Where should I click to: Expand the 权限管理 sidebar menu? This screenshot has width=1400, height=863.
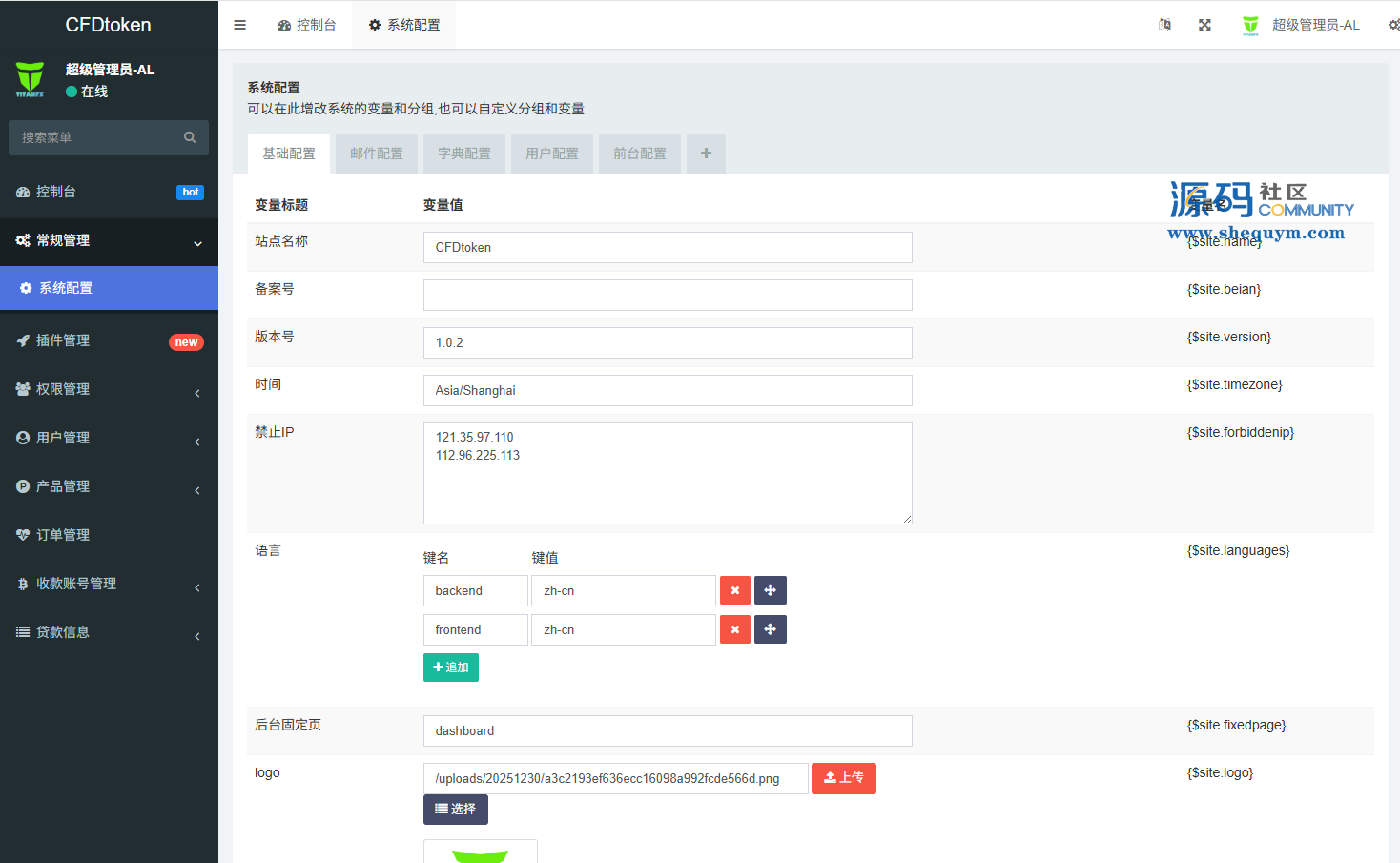click(x=109, y=389)
